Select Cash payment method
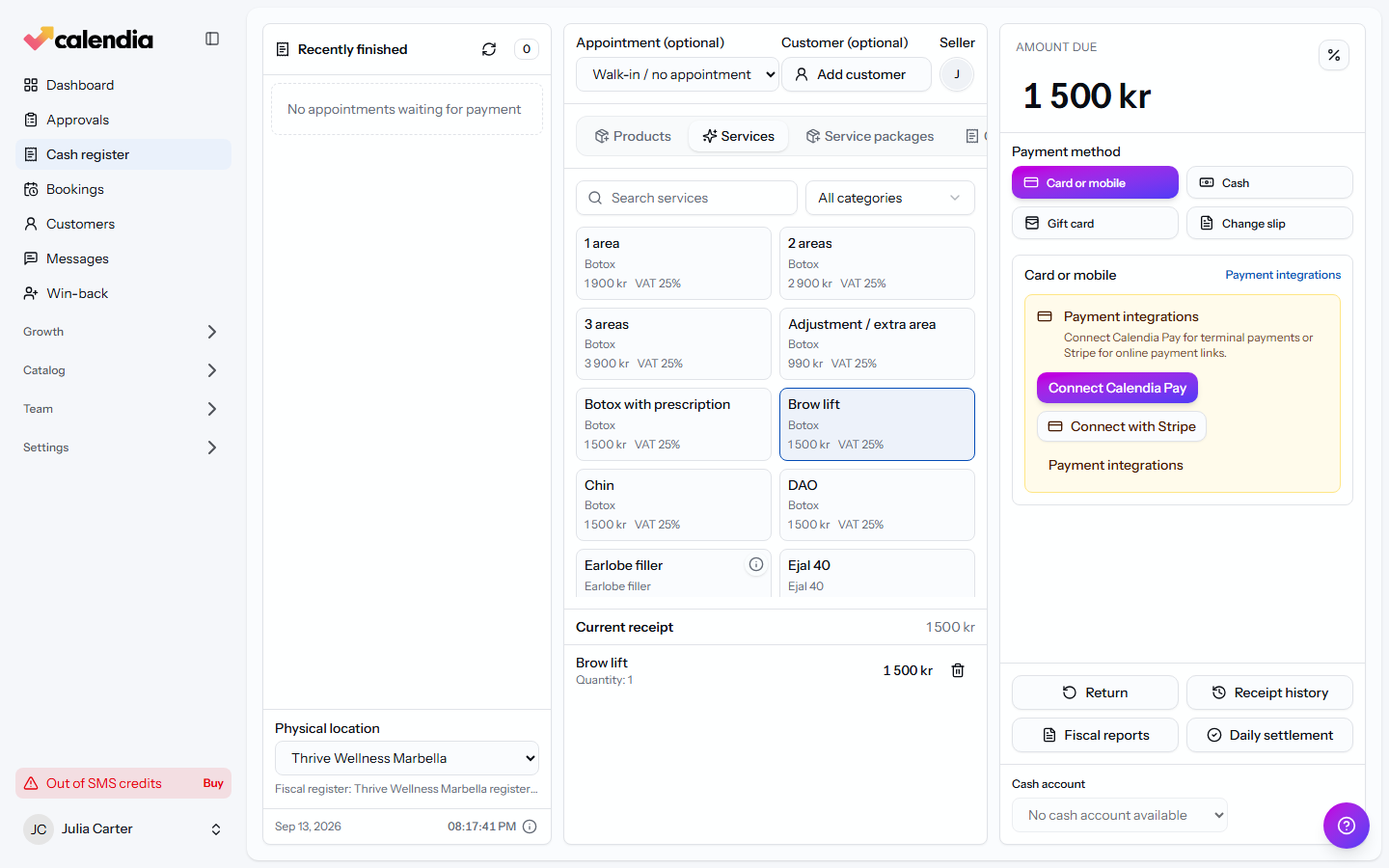 click(1269, 182)
